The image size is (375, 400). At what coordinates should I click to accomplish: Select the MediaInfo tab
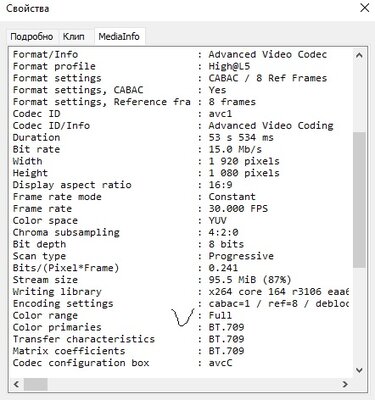119,36
